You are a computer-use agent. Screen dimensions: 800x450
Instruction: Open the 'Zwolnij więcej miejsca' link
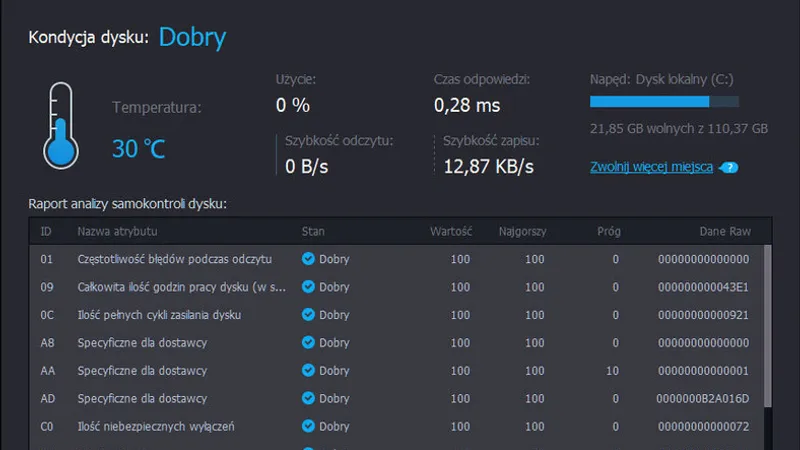click(x=651, y=167)
